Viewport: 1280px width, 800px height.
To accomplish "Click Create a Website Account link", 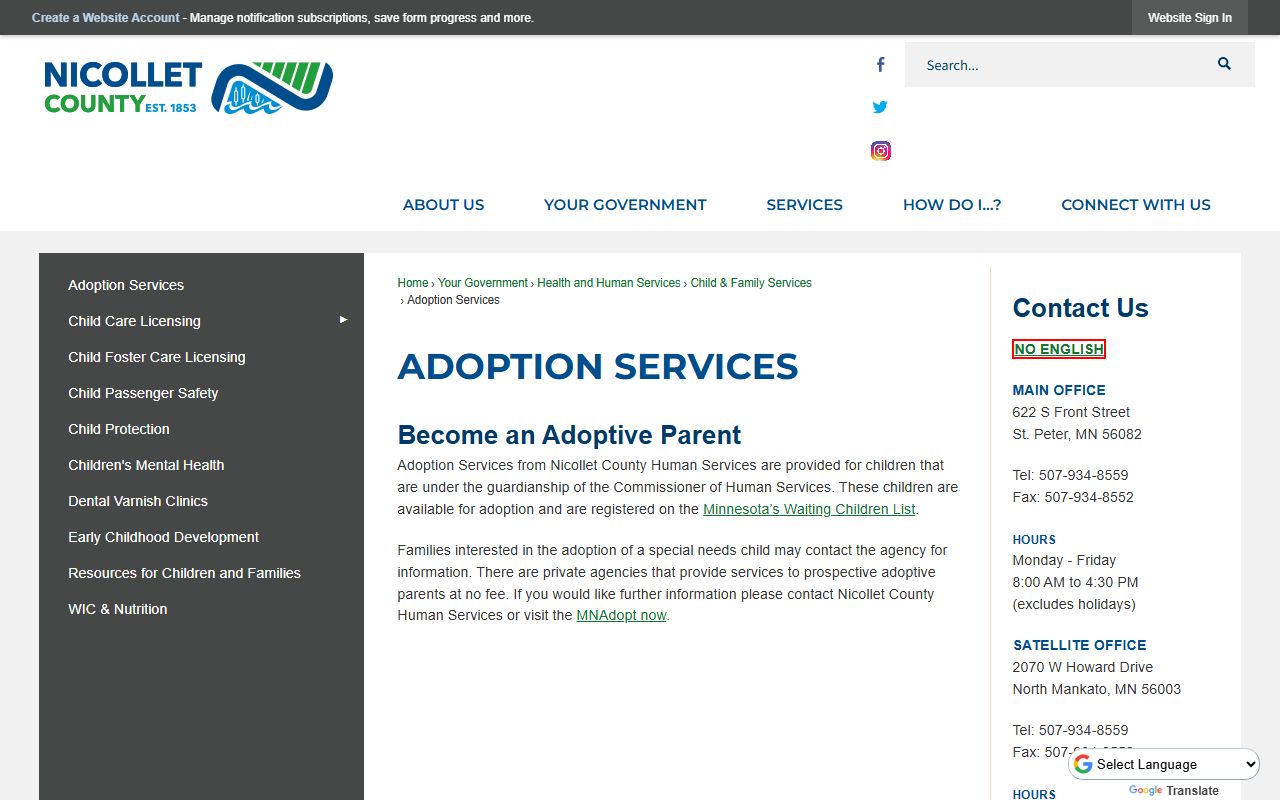I will click(x=106, y=18).
